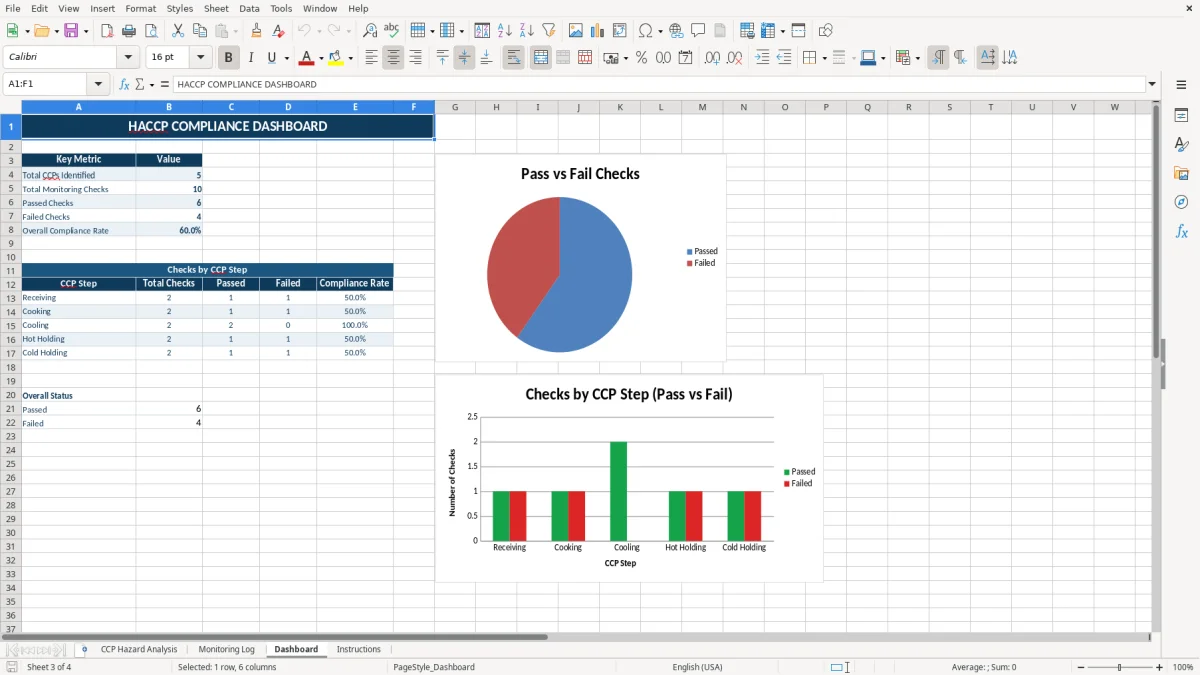Open the sidebar Gallery icon
Screen dimensions: 1200x675
(1181, 173)
